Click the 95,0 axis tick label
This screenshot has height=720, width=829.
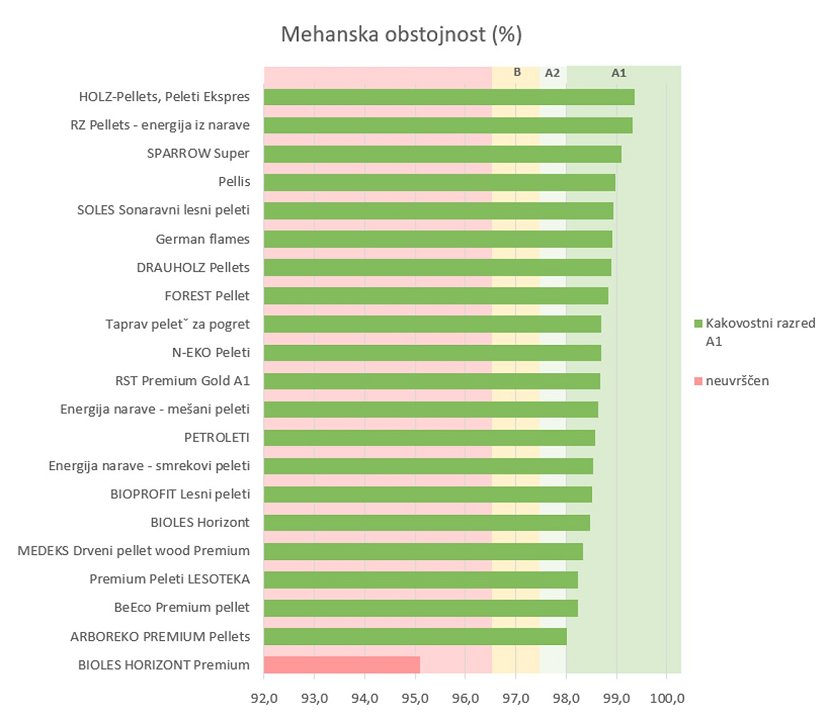pos(415,697)
